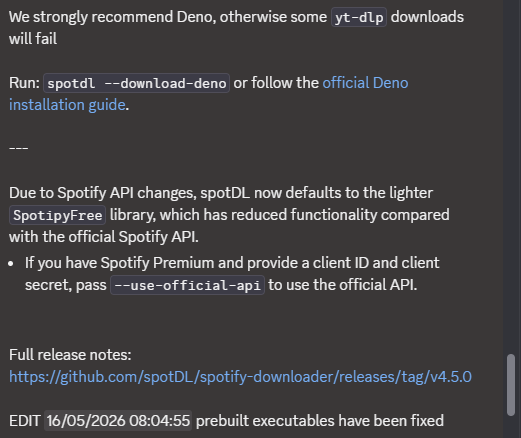521x438 pixels.
Task: Open the official Deno link
Action: [x=365, y=83]
